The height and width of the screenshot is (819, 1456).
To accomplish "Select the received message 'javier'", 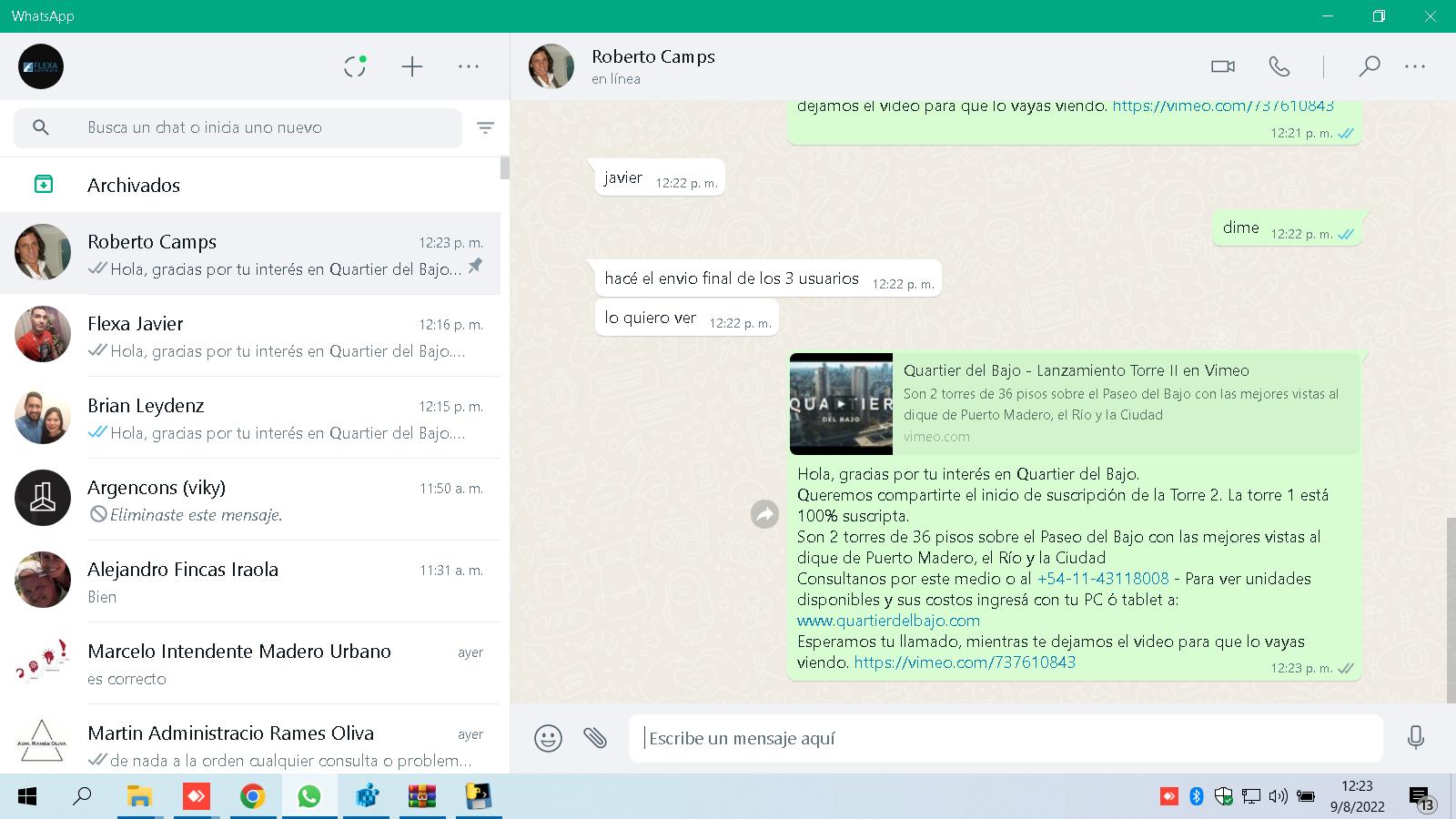I will 660,177.
